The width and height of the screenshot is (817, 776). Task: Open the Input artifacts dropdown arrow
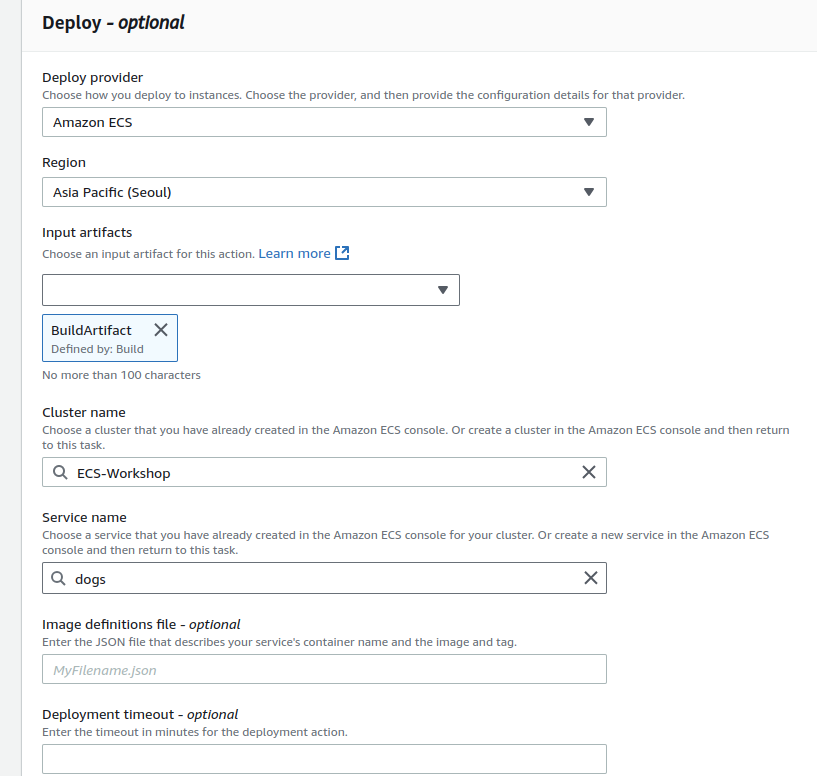[x=443, y=290]
